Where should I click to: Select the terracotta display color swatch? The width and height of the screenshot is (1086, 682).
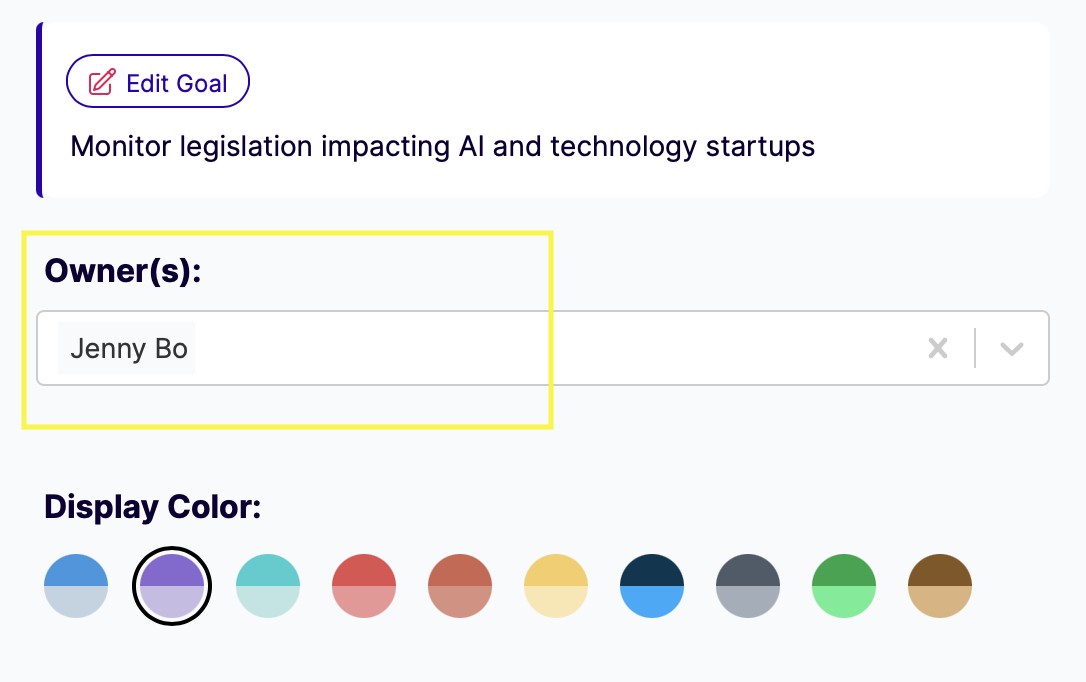pyautogui.click(x=460, y=586)
